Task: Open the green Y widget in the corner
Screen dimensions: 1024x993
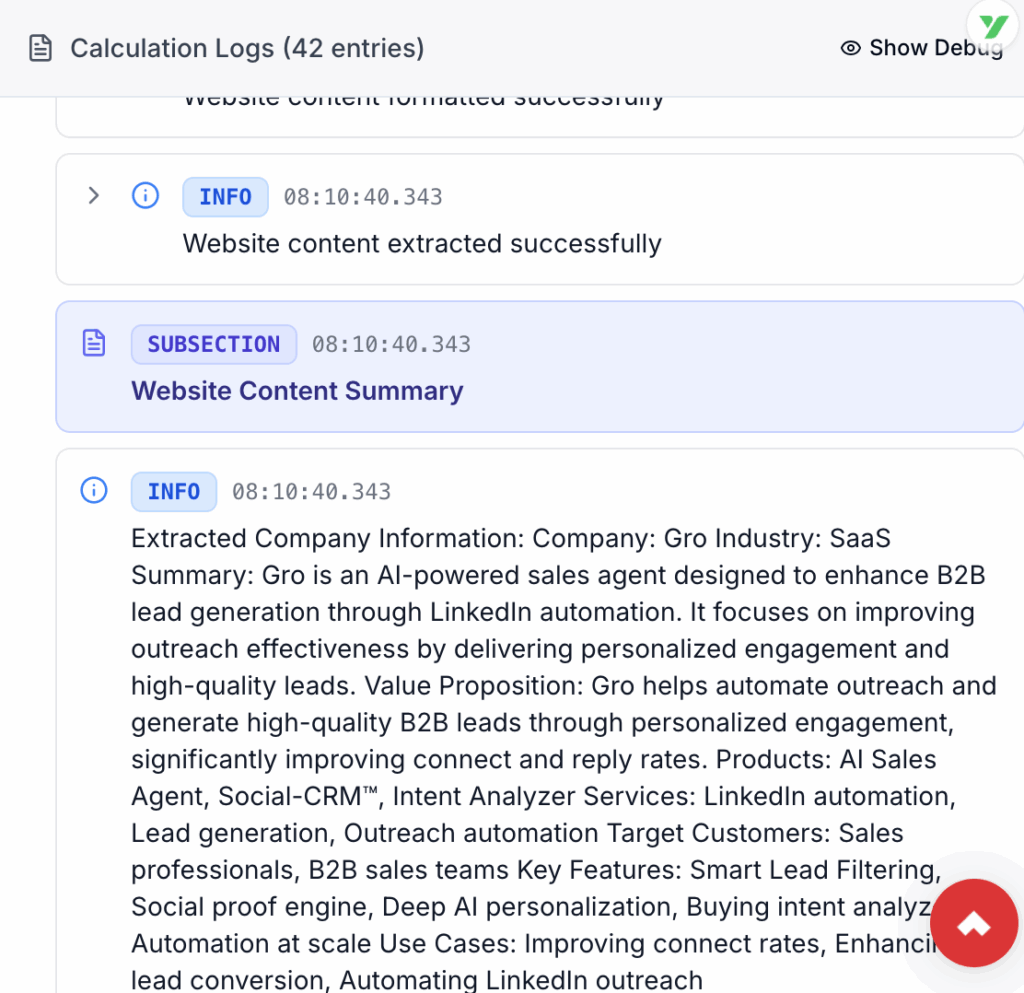Action: [991, 25]
